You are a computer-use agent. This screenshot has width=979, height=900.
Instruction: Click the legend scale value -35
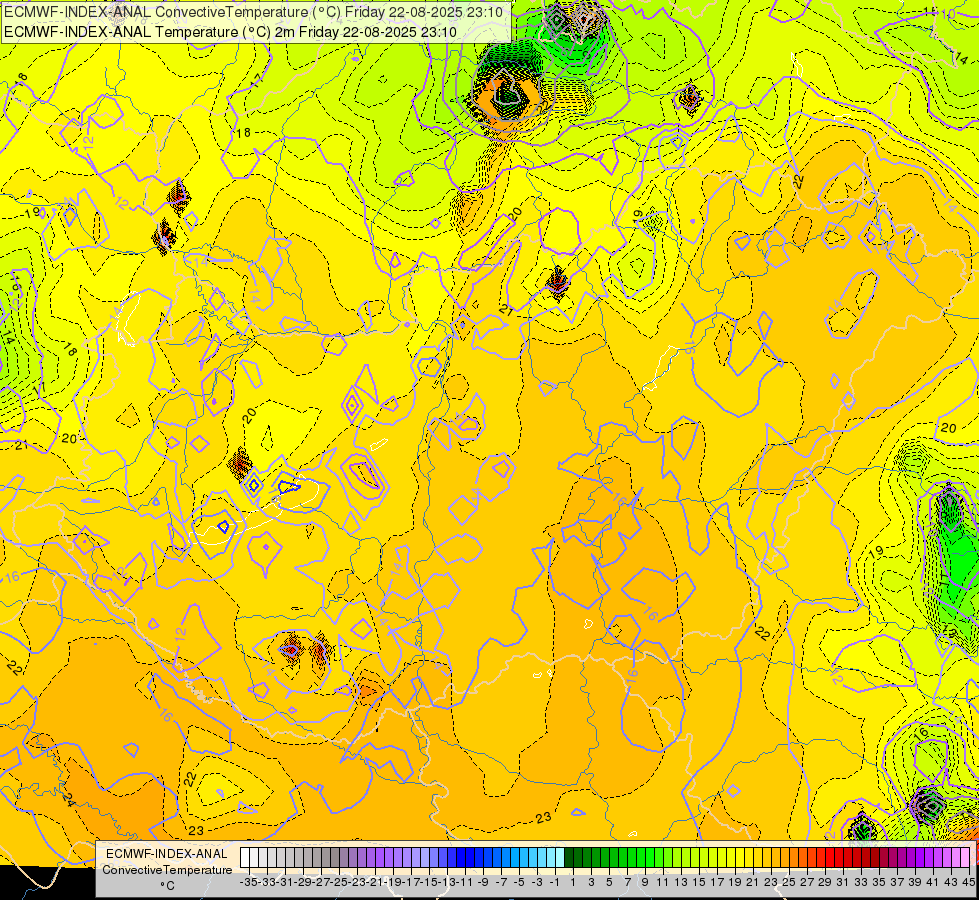[x=248, y=883]
